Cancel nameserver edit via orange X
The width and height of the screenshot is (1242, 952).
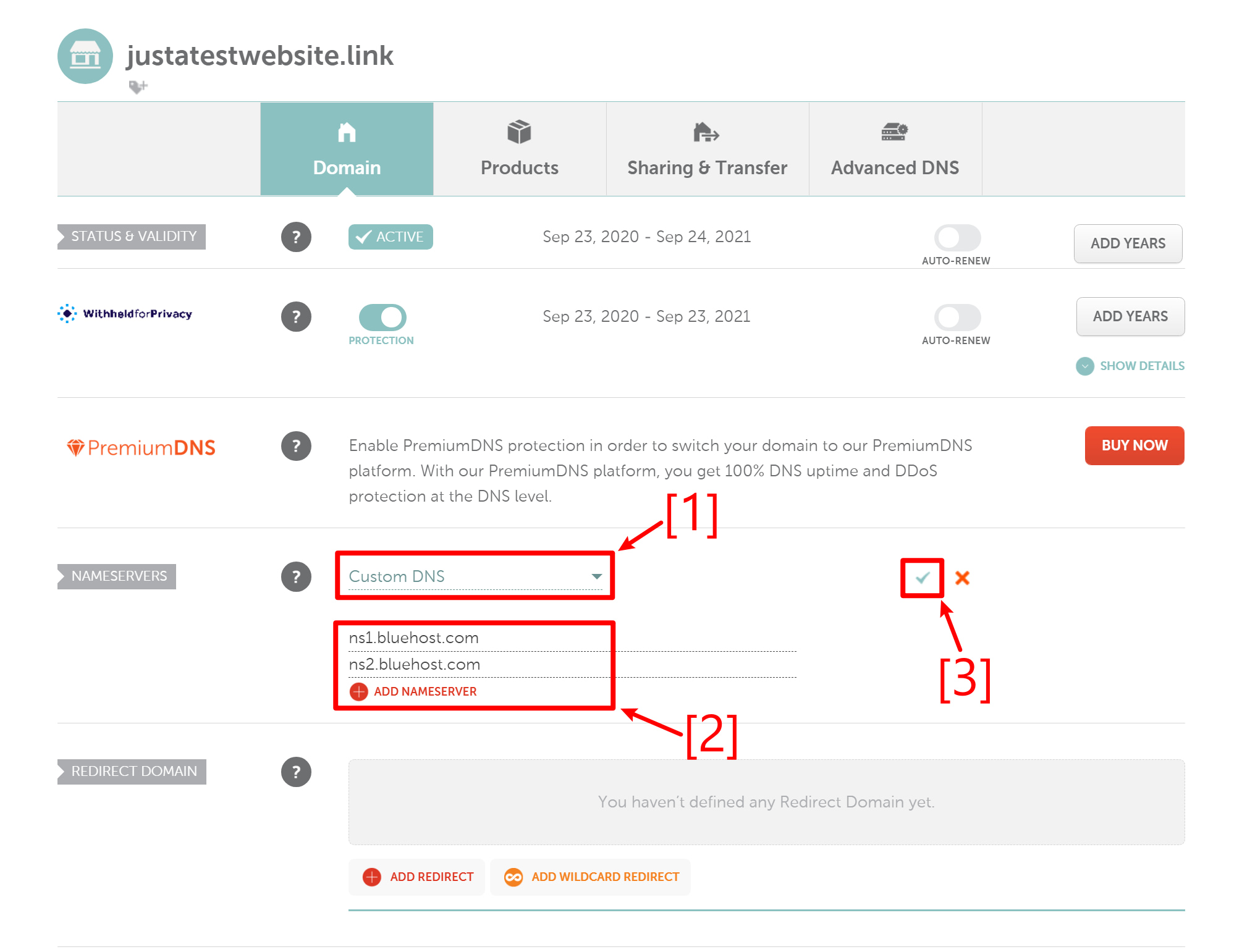point(962,578)
